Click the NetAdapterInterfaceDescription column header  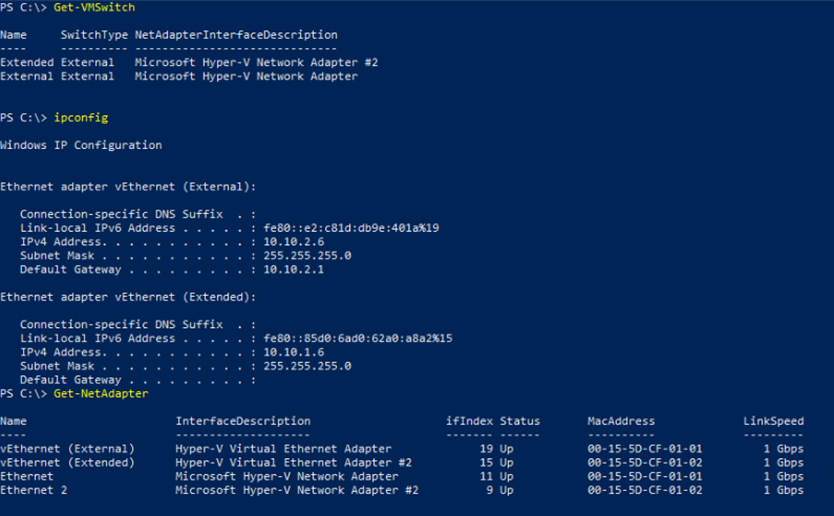[x=236, y=35]
